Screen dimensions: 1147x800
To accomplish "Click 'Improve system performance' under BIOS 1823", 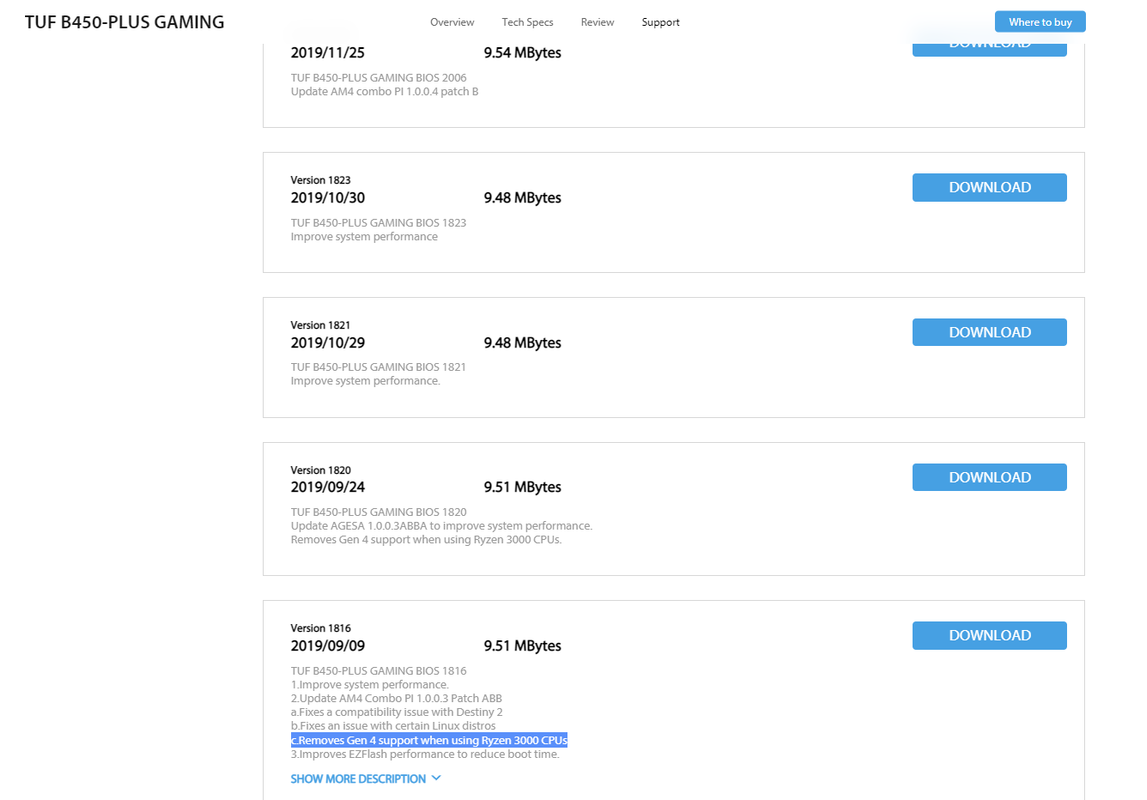I will pos(364,236).
